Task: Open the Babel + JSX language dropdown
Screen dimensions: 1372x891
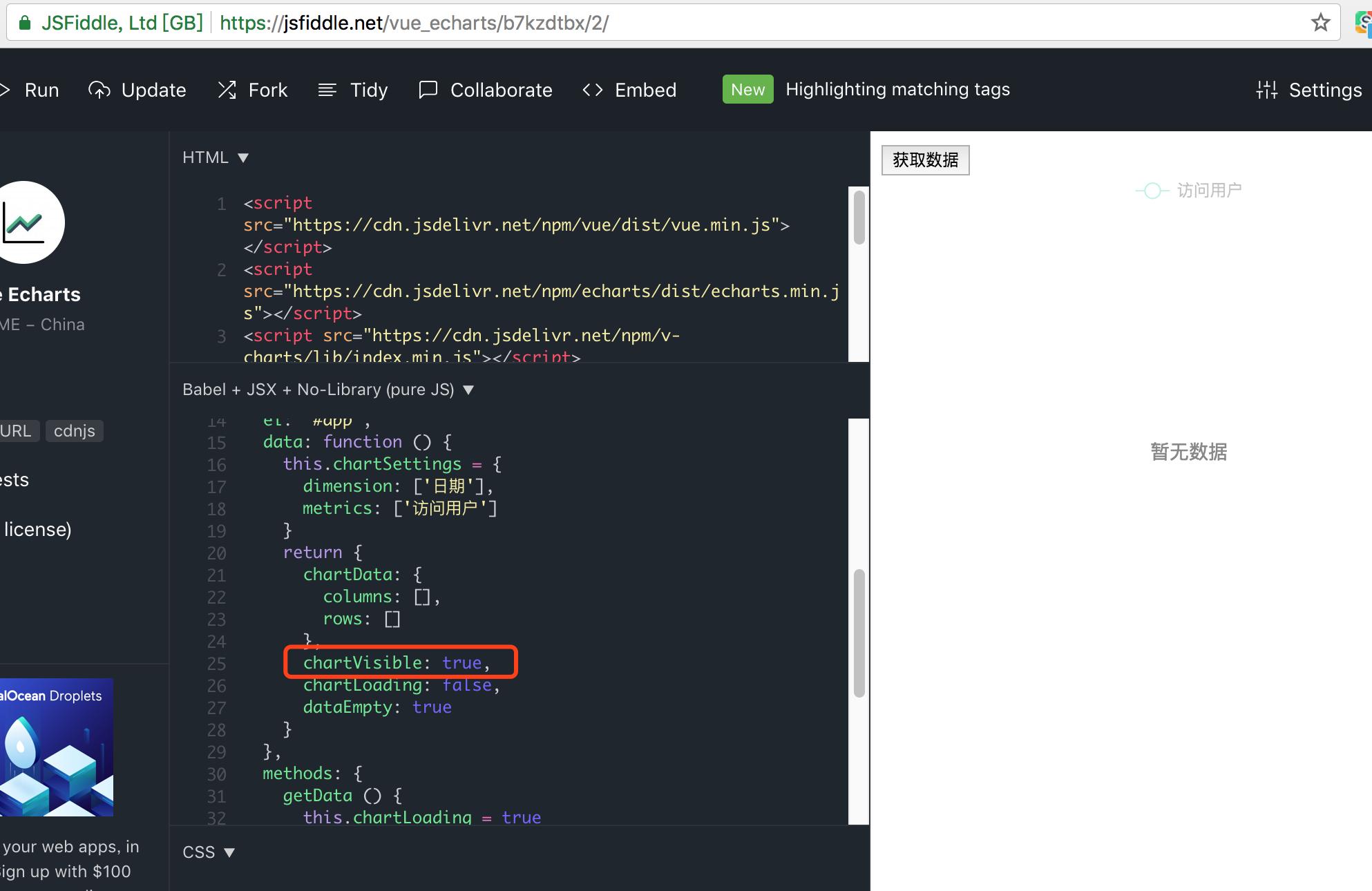Action: point(468,390)
